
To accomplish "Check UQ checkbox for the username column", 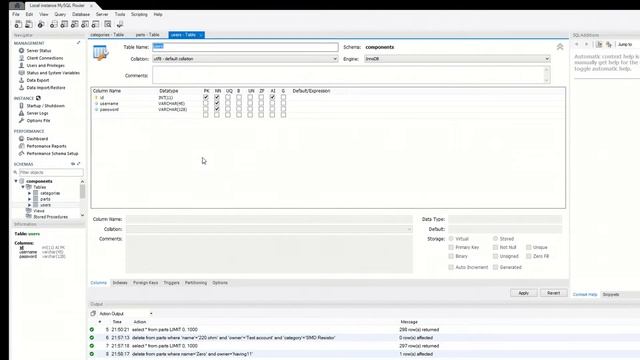I will click(x=228, y=104).
